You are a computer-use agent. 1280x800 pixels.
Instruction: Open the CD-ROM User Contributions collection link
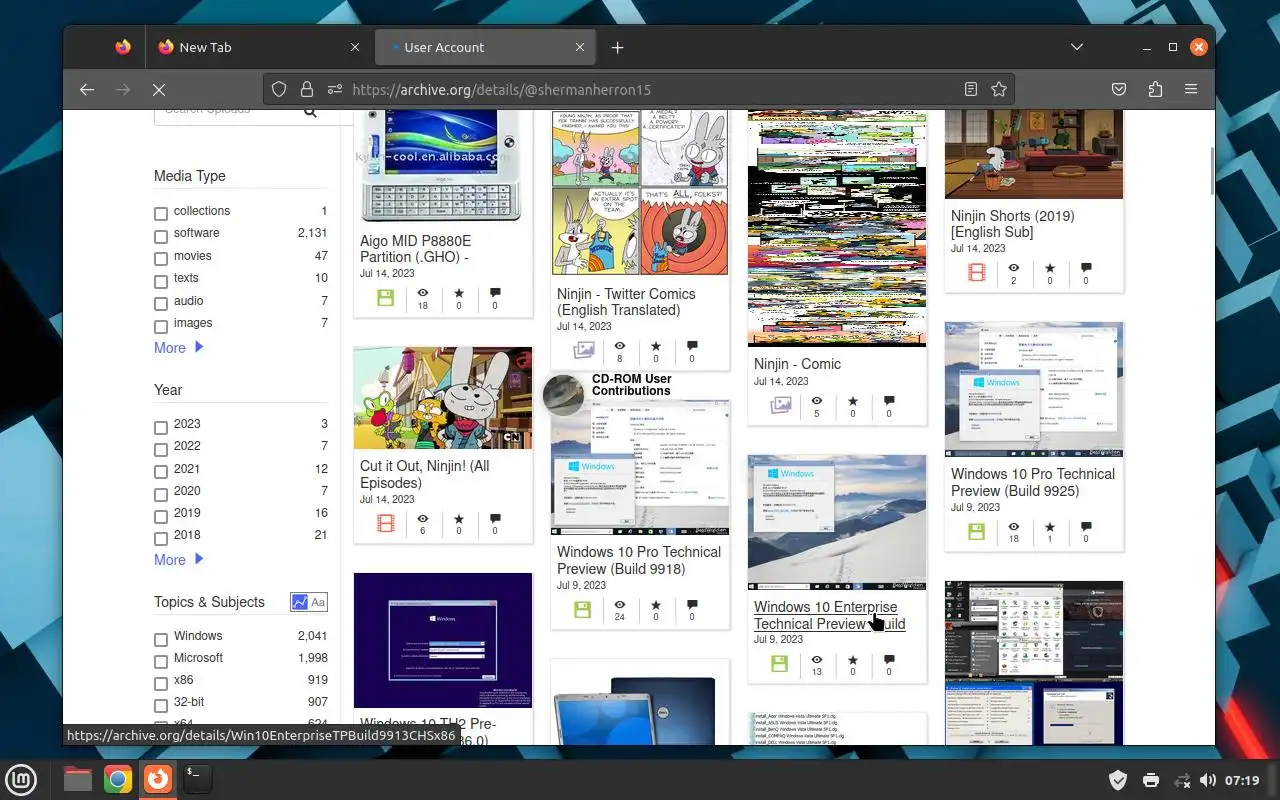click(x=631, y=385)
